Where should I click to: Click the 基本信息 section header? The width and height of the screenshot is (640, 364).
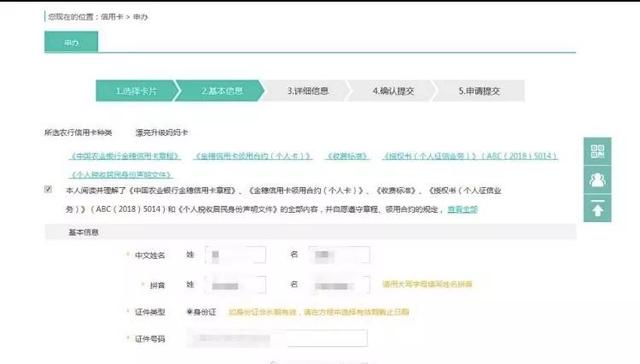[310, 232]
